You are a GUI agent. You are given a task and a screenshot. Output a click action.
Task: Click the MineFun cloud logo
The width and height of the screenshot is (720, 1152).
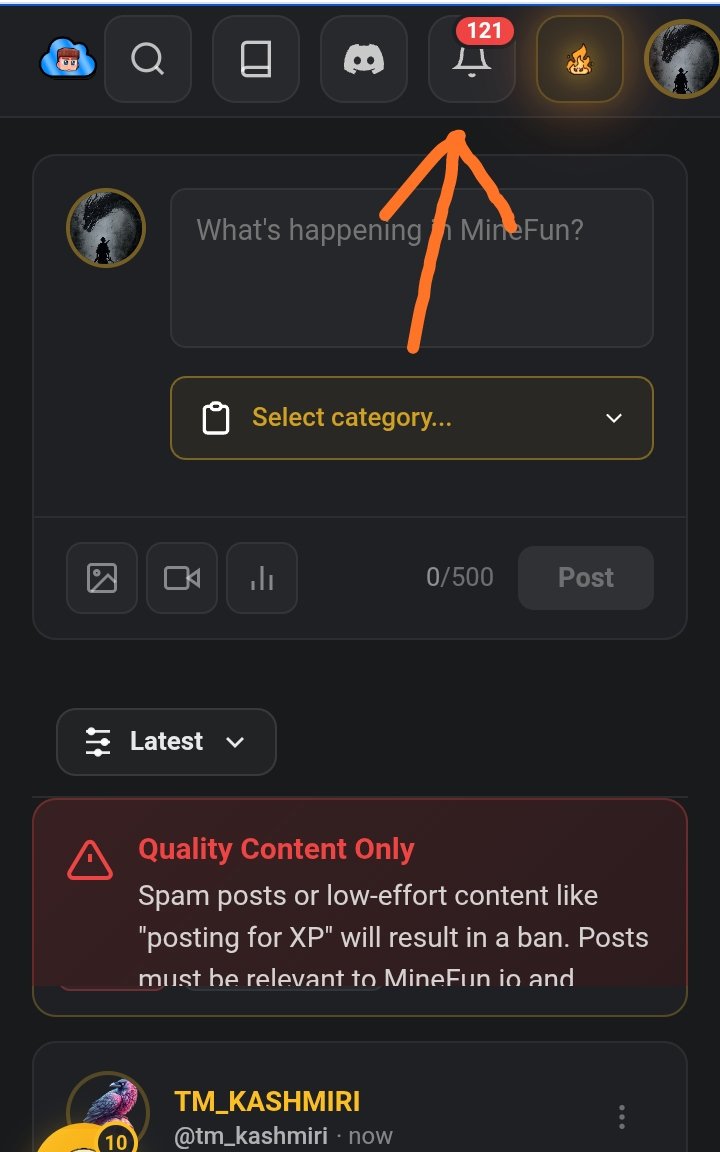coord(68,59)
